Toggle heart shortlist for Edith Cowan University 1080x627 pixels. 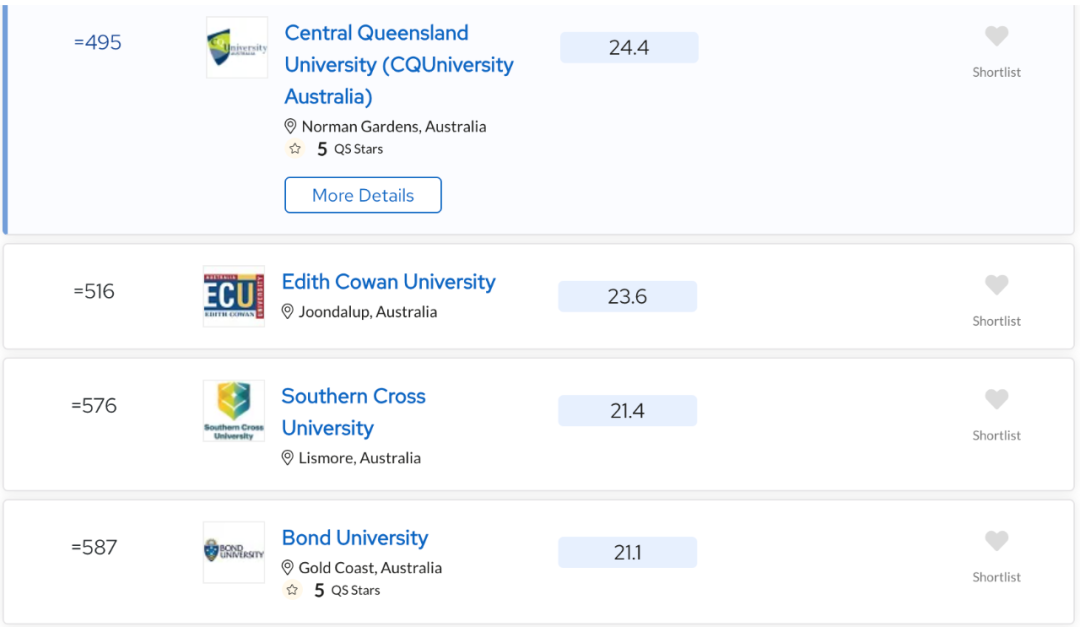pyautogui.click(x=996, y=285)
